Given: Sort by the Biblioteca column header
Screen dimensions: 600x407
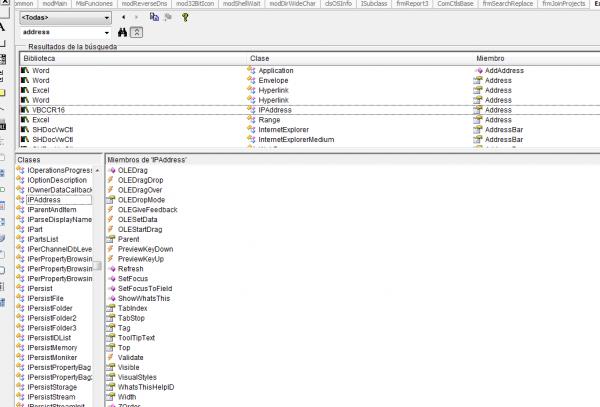Looking at the screenshot, I should pyautogui.click(x=133, y=59).
